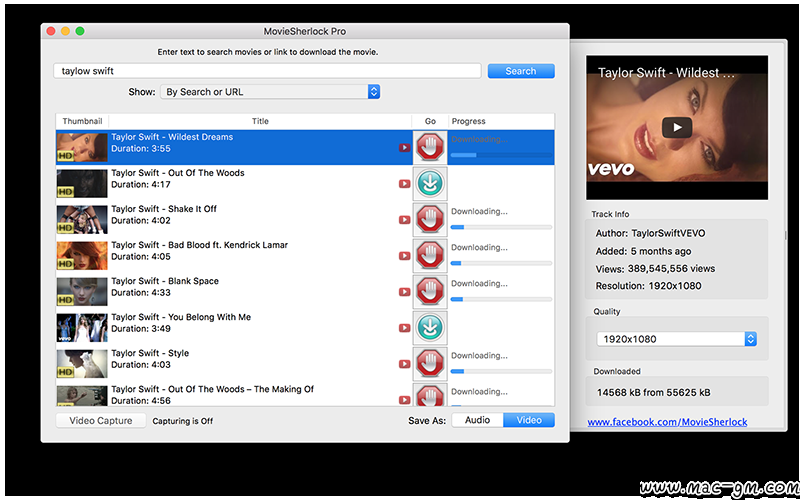This screenshot has height=500, width=800.
Task: Click the Thumbnail column header
Action: tap(82, 121)
